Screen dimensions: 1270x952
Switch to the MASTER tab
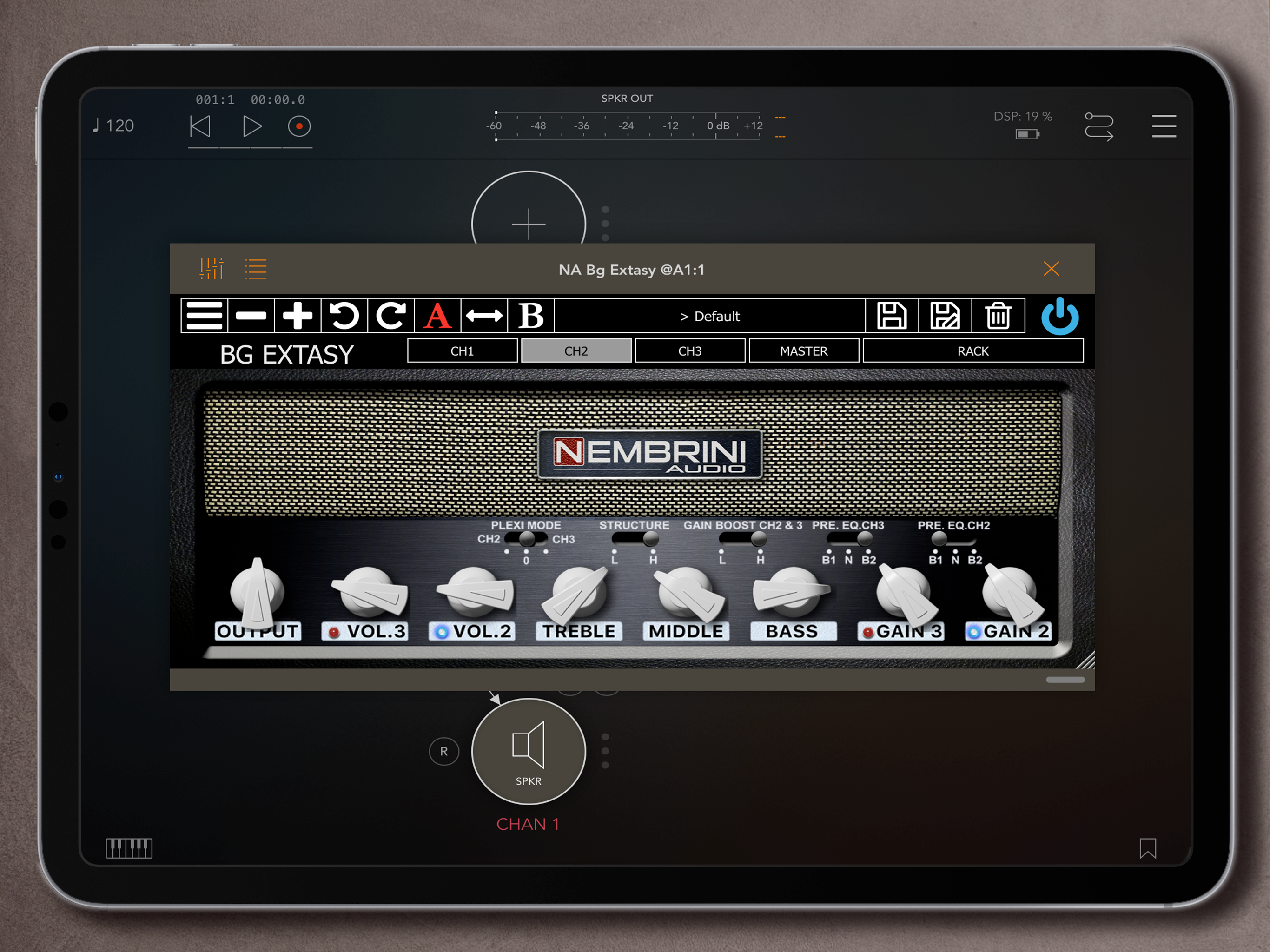803,351
